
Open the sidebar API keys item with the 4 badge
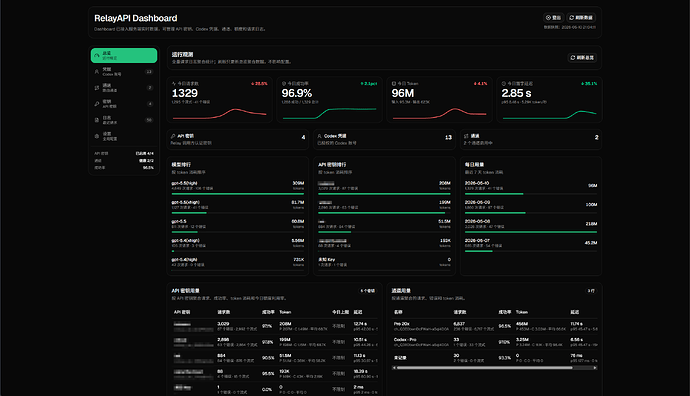(x=124, y=104)
